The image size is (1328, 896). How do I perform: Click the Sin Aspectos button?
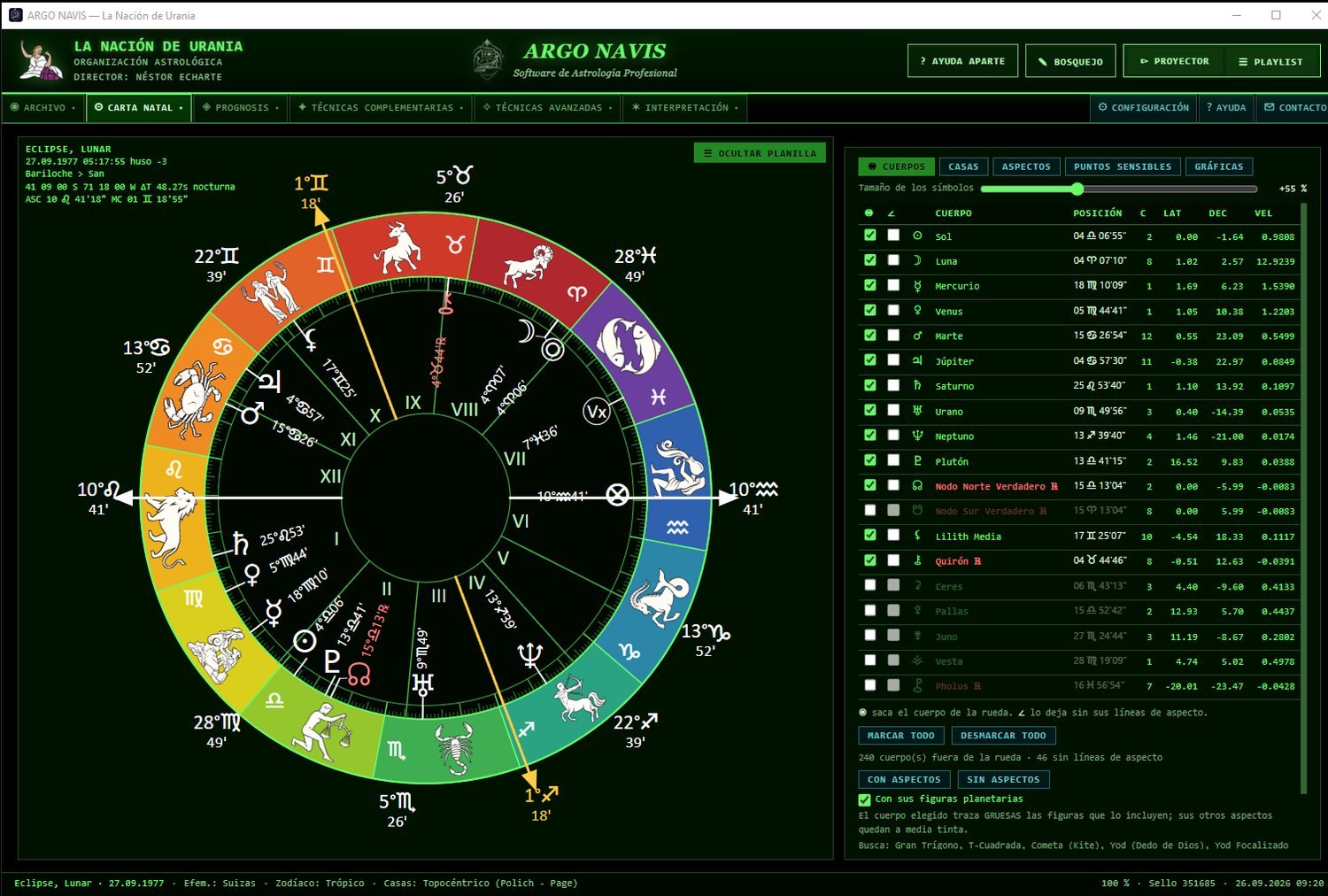tap(1003, 779)
